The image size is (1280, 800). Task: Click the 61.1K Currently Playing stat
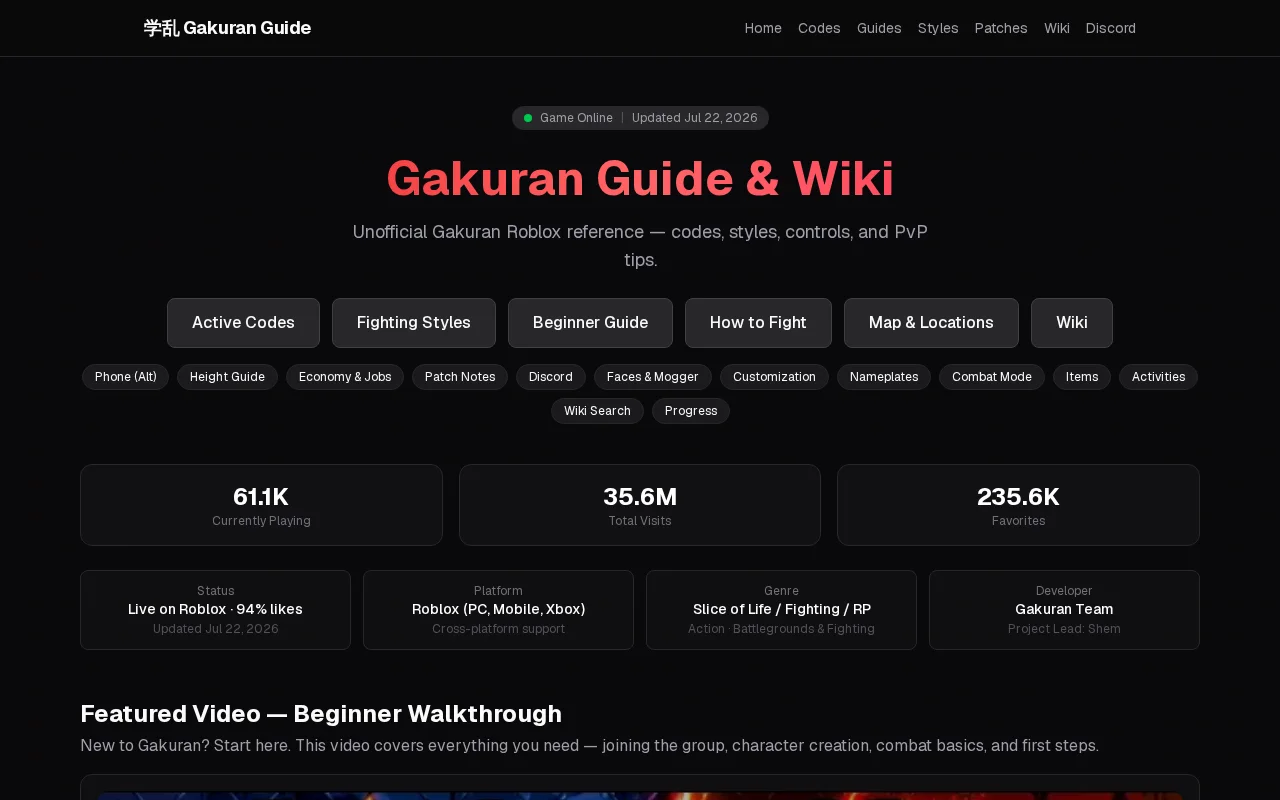point(261,505)
